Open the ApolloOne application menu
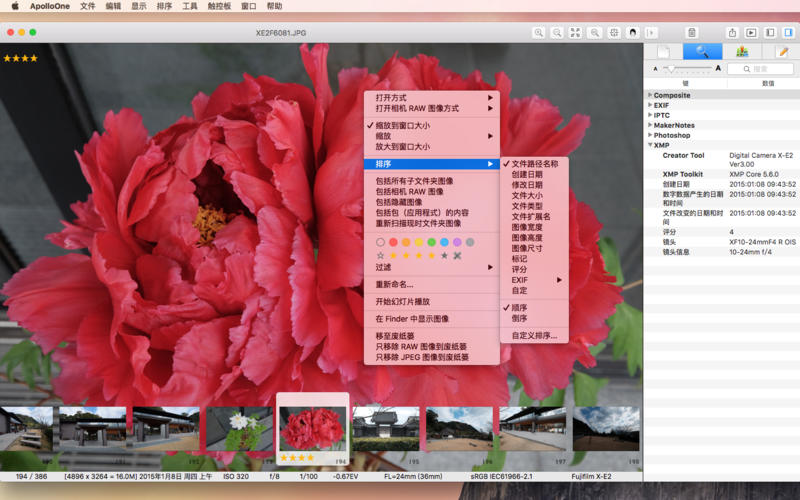Image resolution: width=800 pixels, height=500 pixels. [49, 6]
